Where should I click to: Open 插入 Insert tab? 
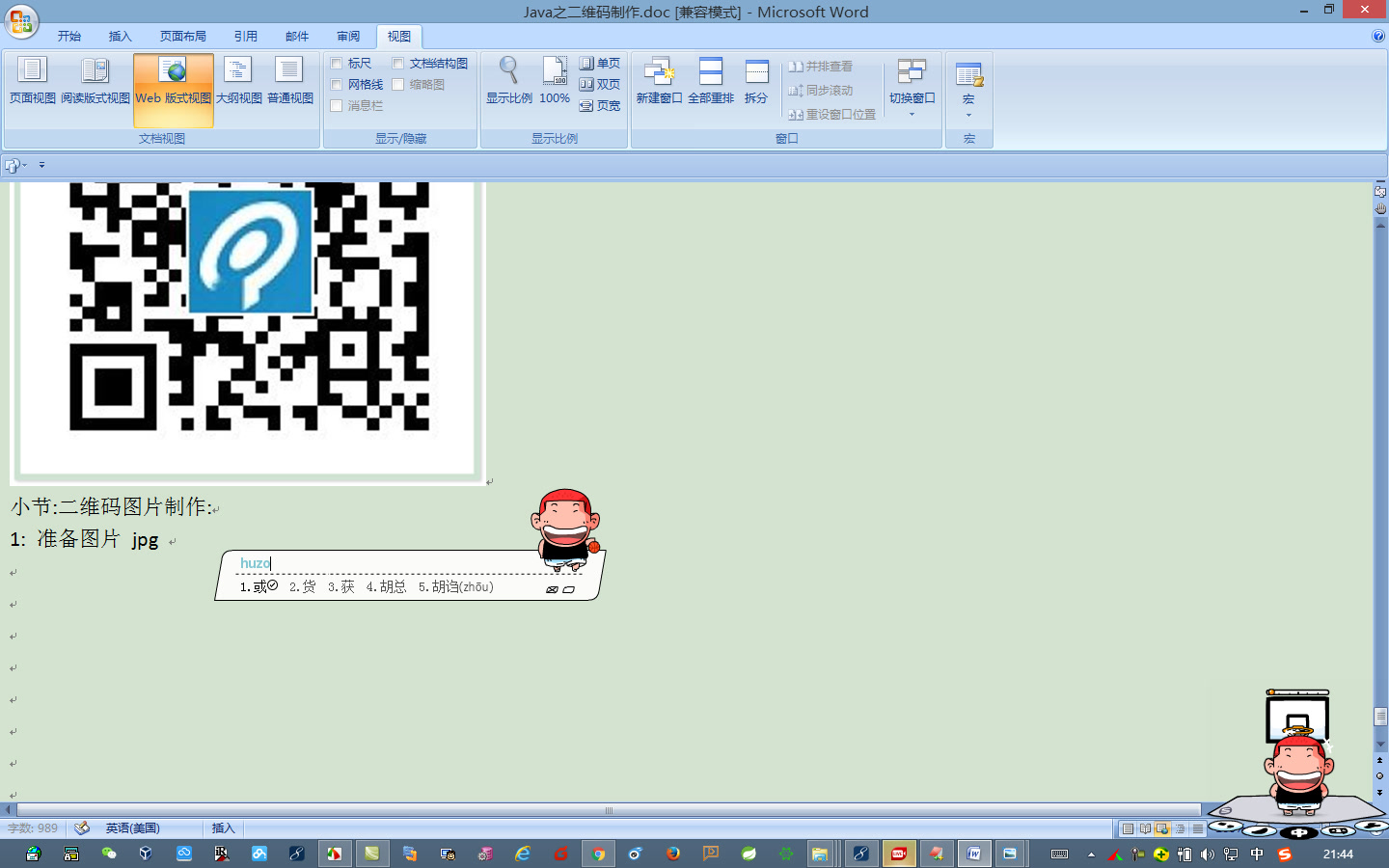click(121, 36)
